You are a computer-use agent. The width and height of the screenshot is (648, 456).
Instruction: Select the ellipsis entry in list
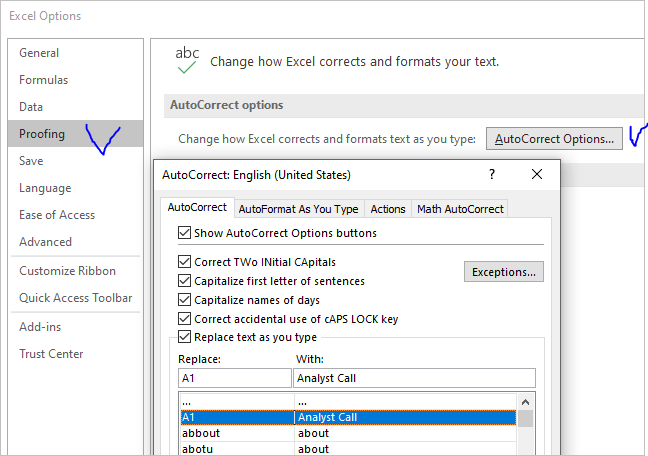pos(348,402)
